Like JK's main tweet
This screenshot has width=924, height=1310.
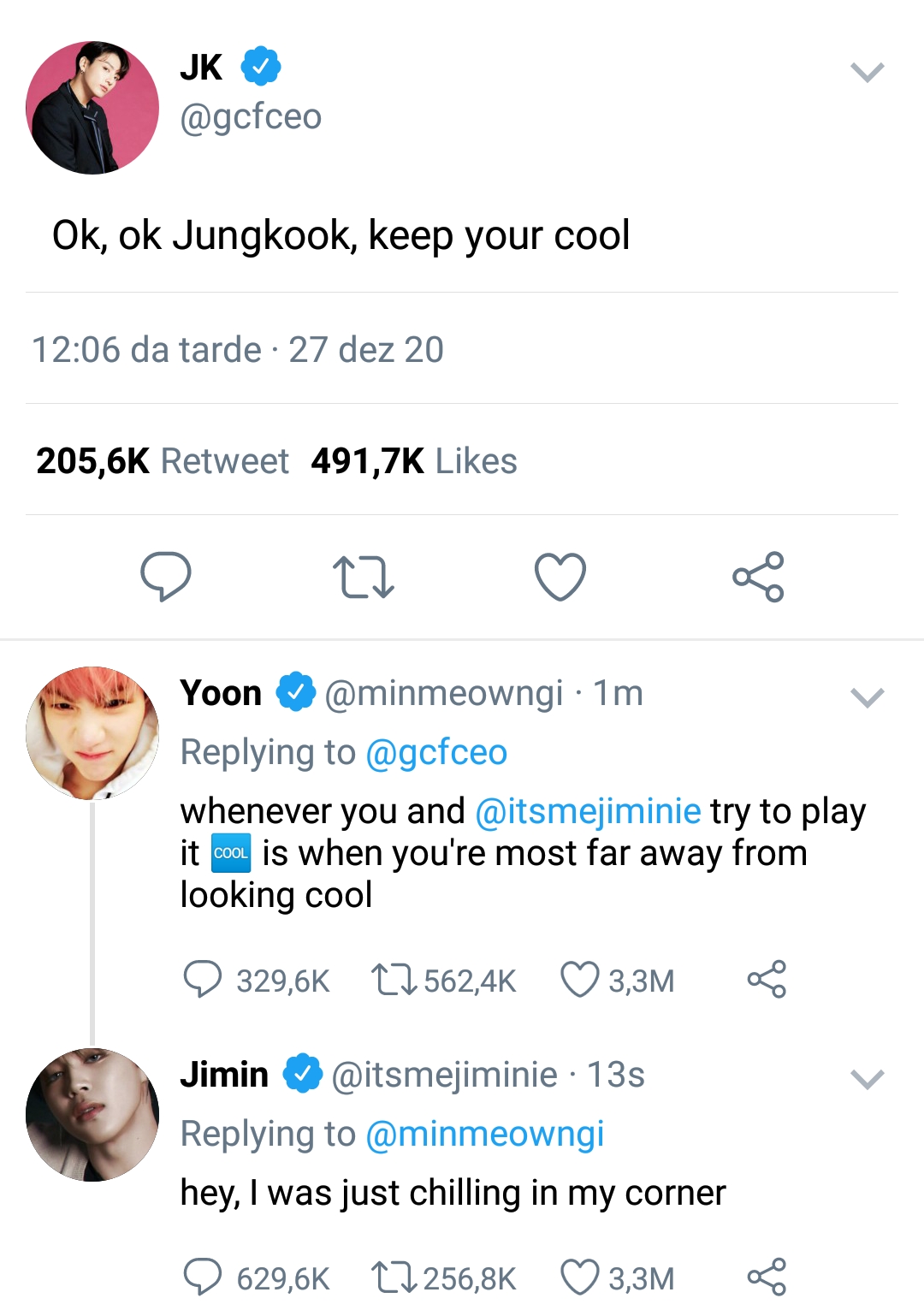click(x=560, y=577)
